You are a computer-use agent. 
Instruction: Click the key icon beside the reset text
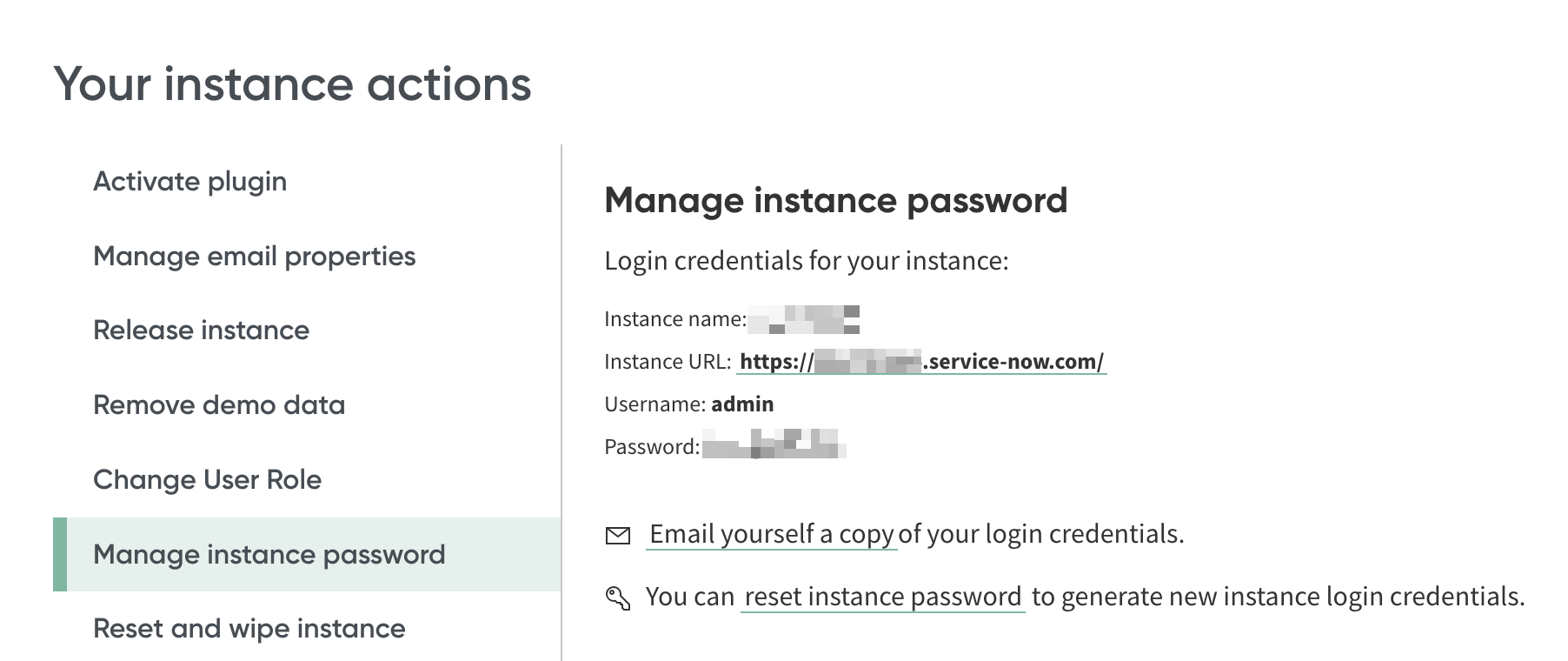(x=617, y=598)
